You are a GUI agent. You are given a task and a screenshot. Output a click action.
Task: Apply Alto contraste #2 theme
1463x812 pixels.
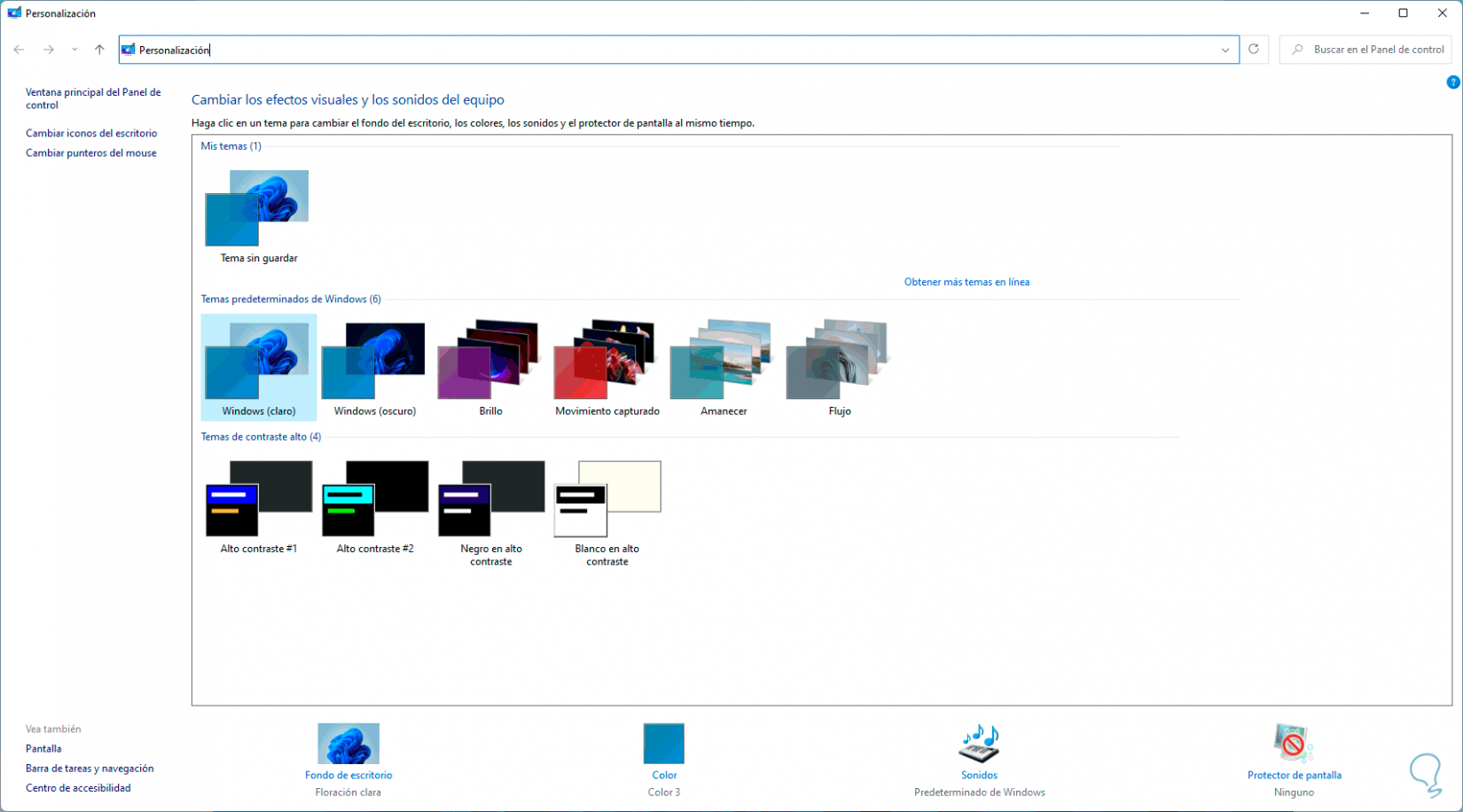click(x=374, y=507)
